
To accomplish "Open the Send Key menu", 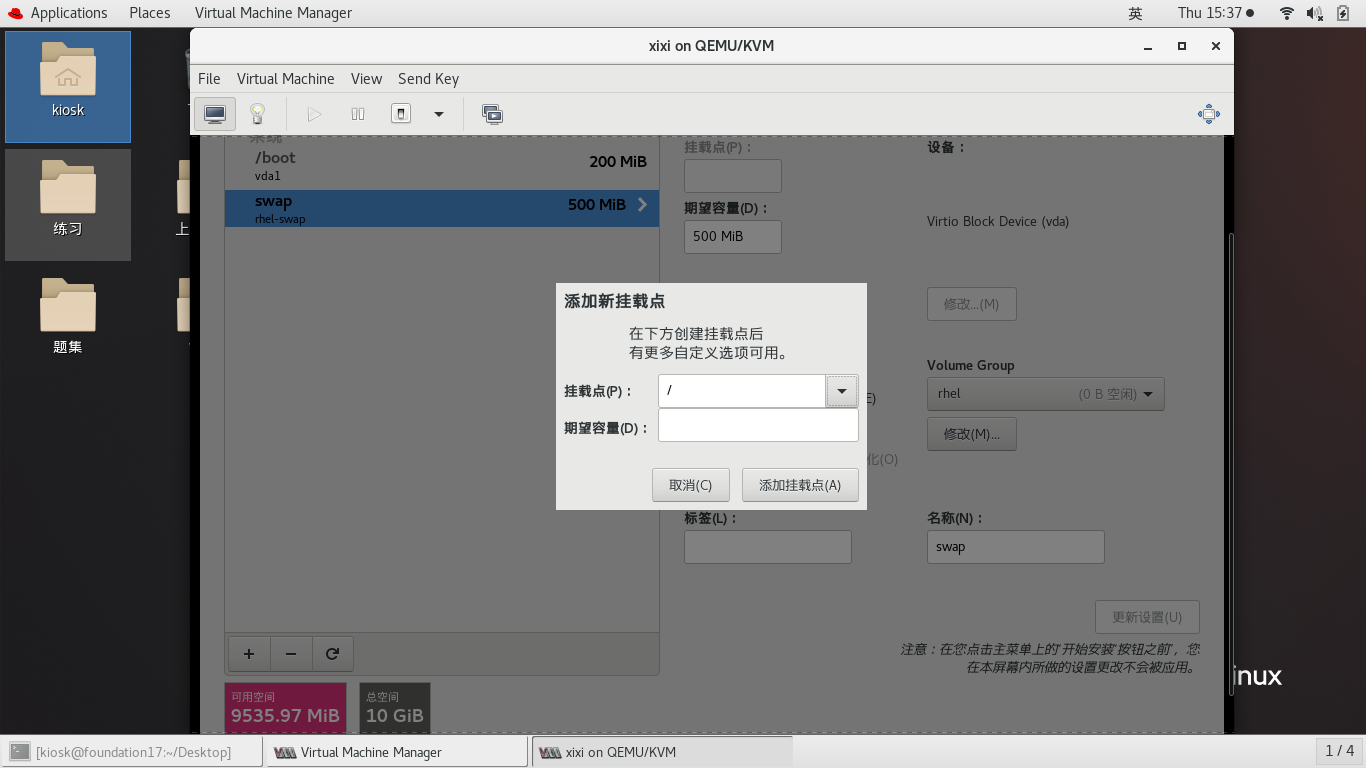I will (x=428, y=78).
